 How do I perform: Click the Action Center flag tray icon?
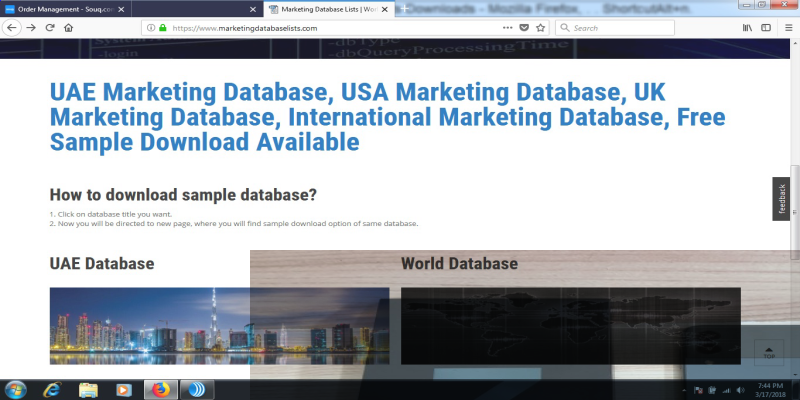point(698,391)
